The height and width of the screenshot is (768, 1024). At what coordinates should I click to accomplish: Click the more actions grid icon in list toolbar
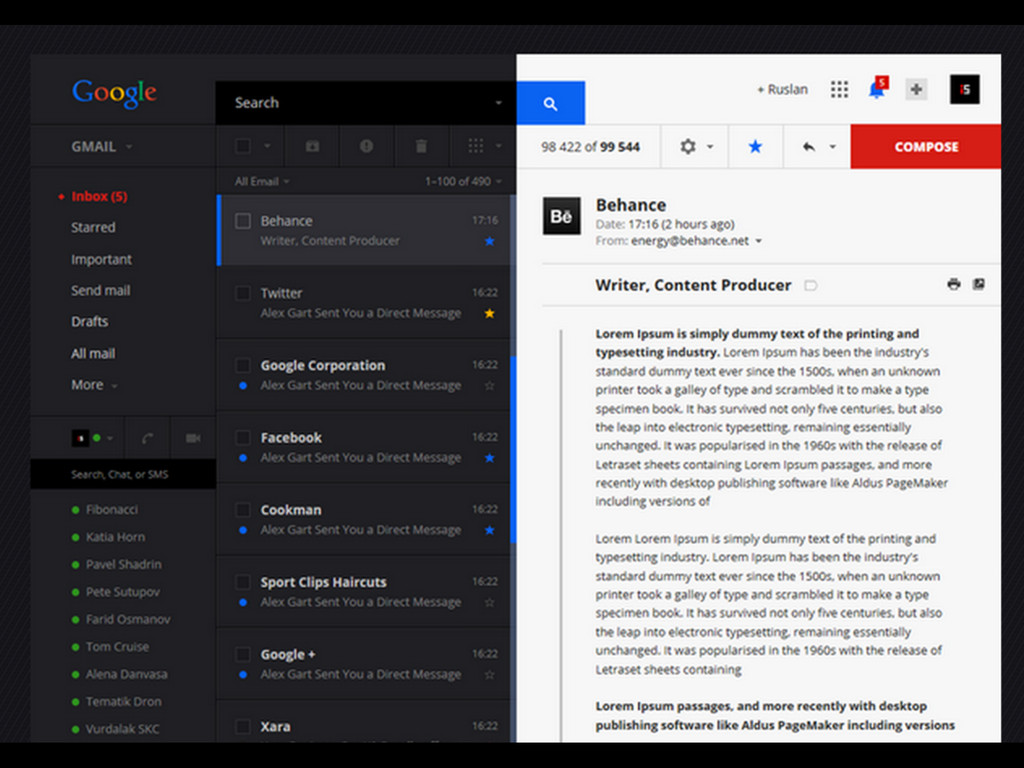(476, 146)
